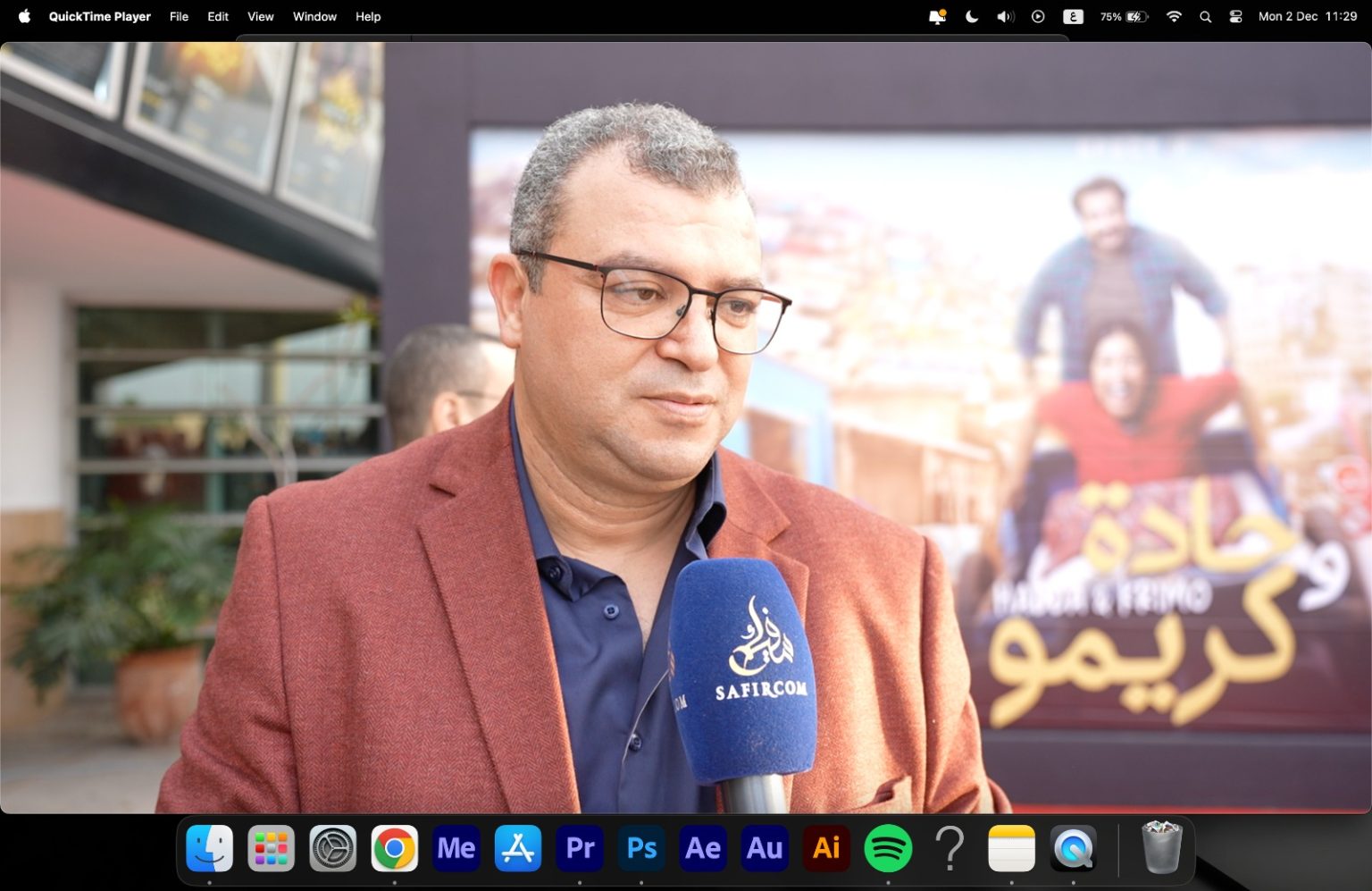
Task: Open the Wi-Fi menu
Action: pos(1174,16)
